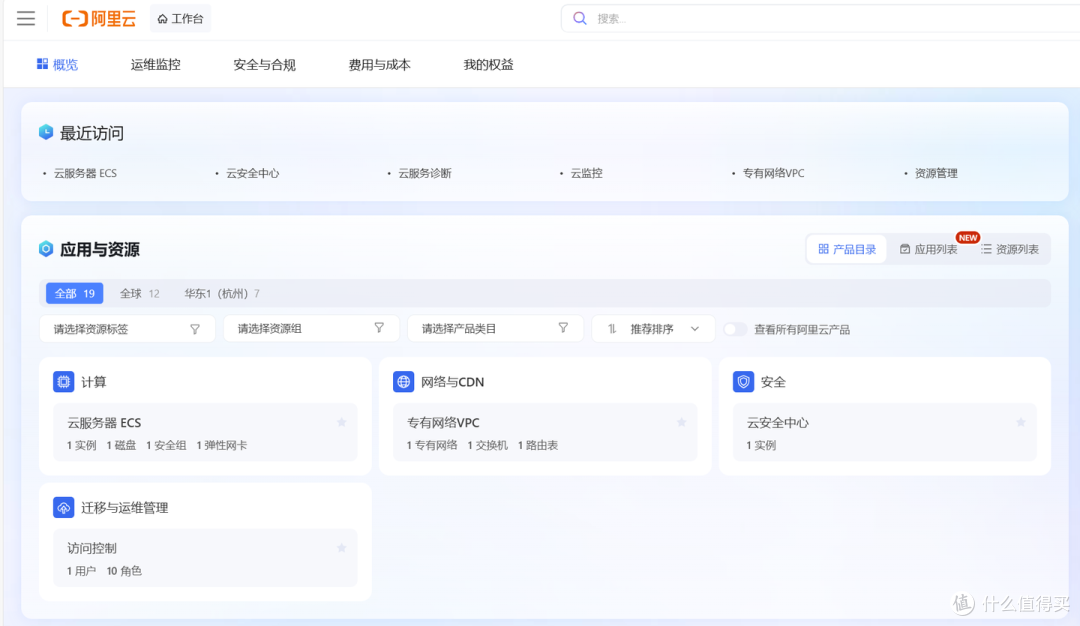Switch to the 我的权益 tab
This screenshot has height=626, width=1080.
(488, 65)
